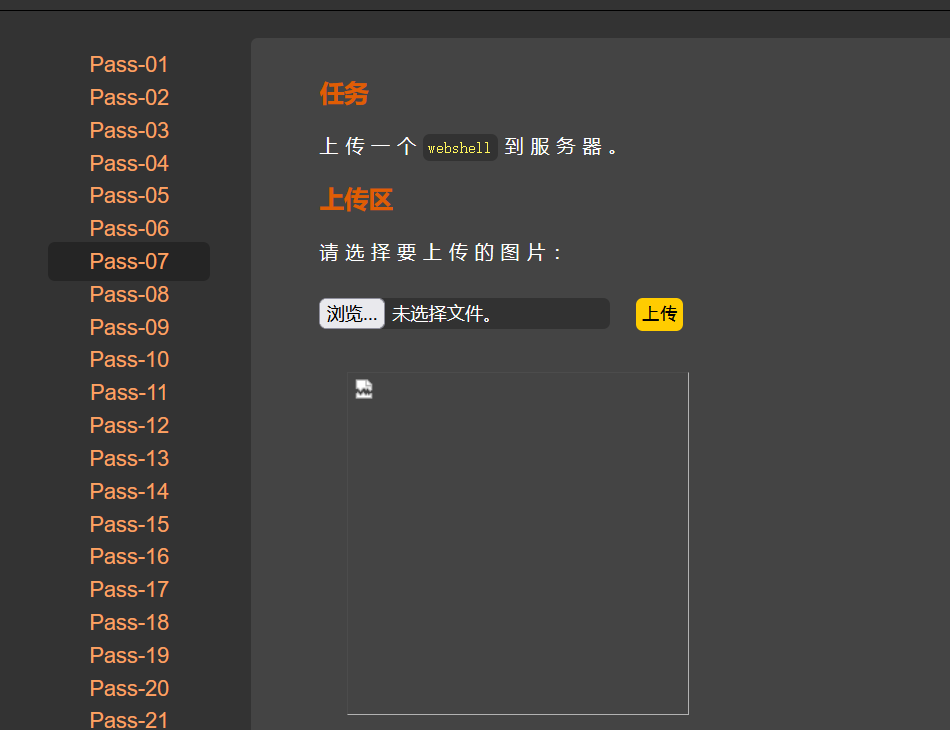
Task: Click the 上传区 heading
Action: [356, 199]
